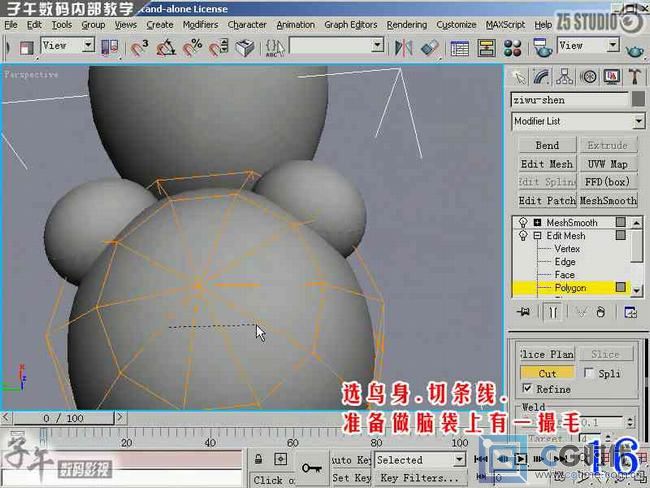
Task: Toggle Show End Result icon
Action: pyautogui.click(x=553, y=312)
